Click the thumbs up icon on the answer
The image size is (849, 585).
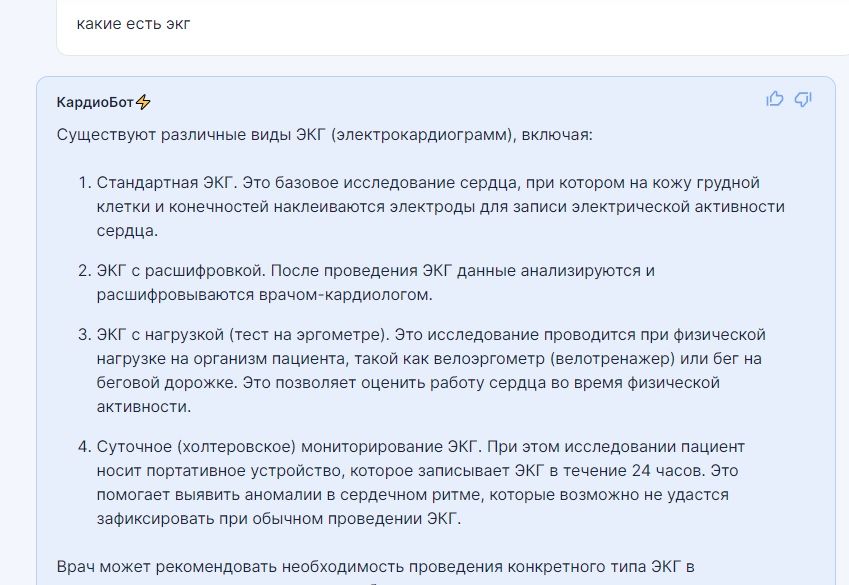(x=775, y=99)
